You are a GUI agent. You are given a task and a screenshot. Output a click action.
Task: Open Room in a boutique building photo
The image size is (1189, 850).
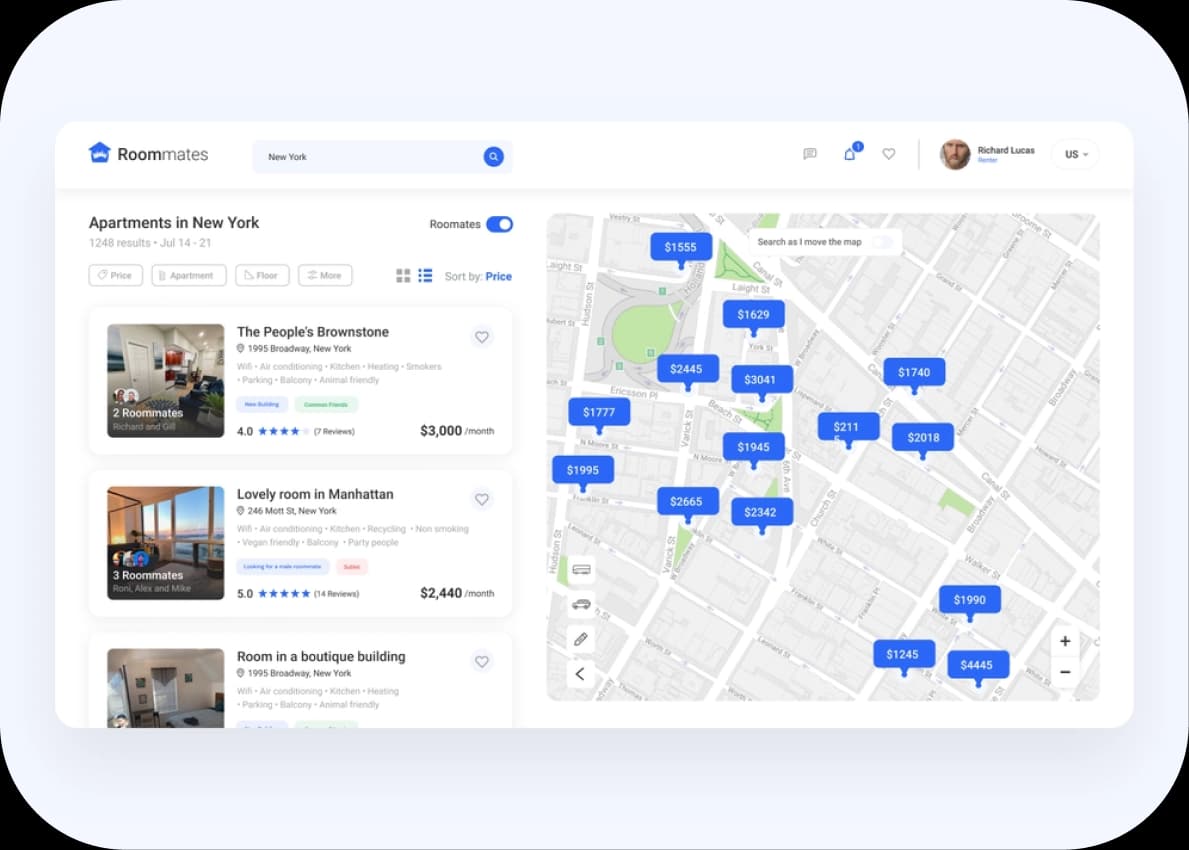tap(165, 688)
